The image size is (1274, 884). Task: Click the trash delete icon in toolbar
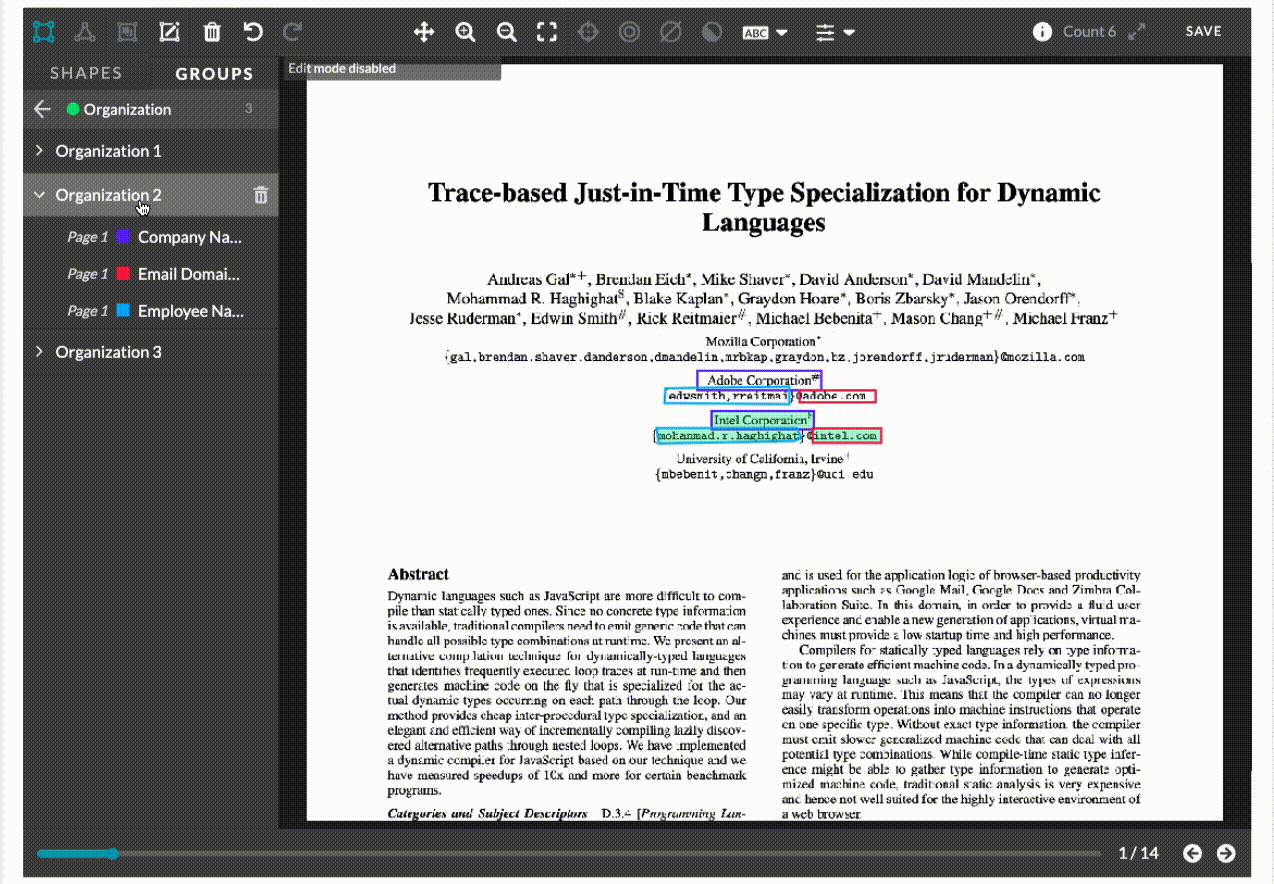click(212, 32)
